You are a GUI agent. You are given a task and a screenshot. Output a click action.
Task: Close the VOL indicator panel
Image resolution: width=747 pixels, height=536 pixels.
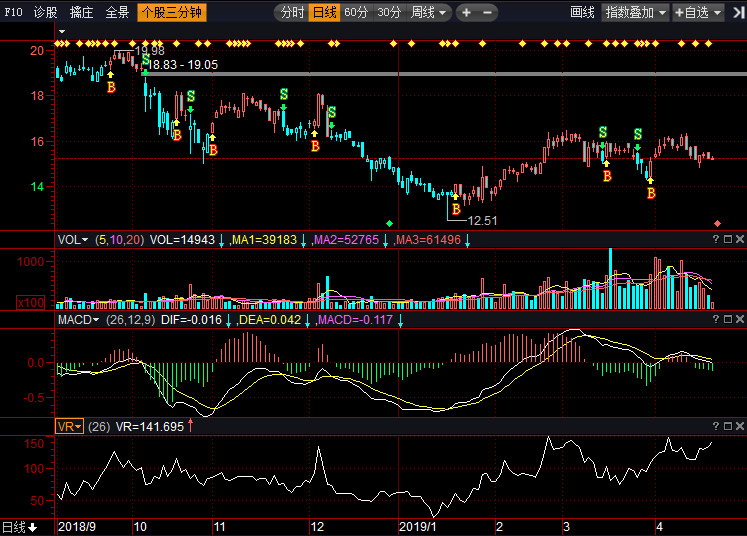pos(740,239)
